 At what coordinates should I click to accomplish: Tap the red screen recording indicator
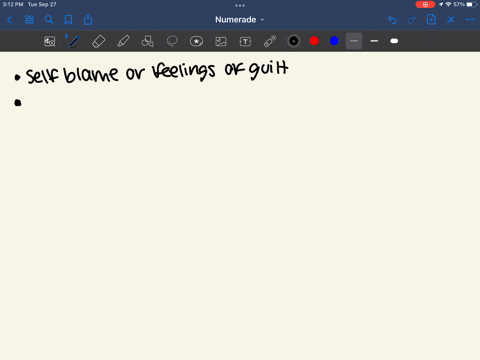point(425,5)
